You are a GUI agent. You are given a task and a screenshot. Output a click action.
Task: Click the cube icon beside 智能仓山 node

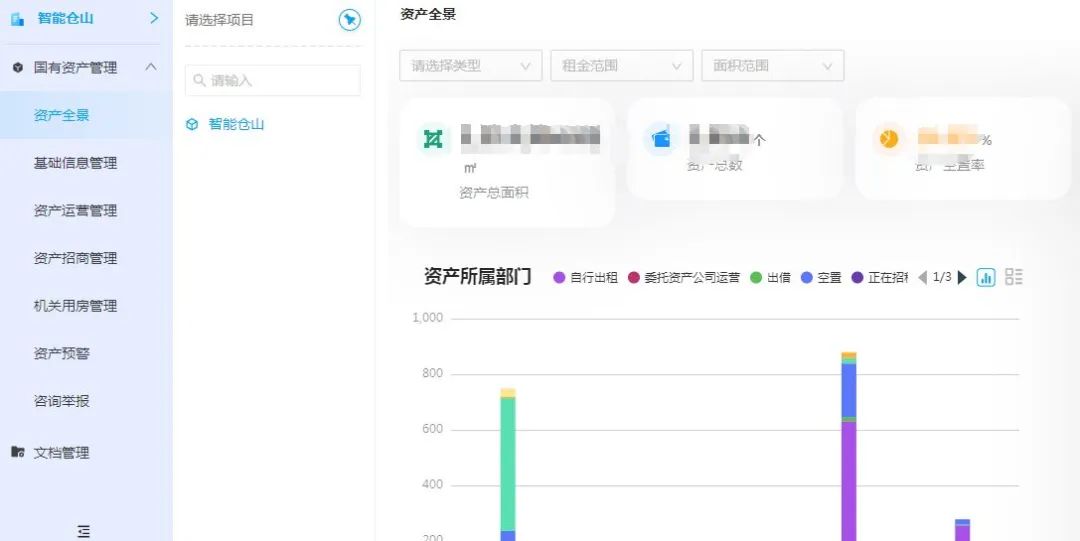[x=192, y=124]
